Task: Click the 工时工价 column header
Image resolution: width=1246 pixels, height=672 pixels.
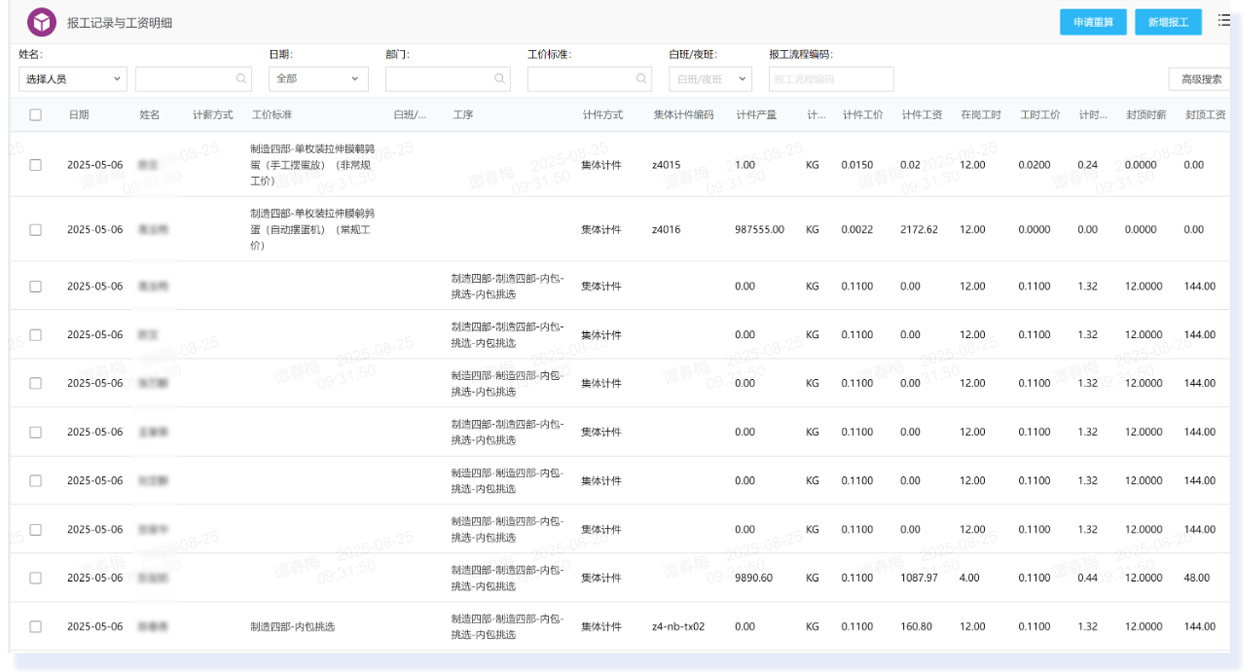Action: tap(1040, 115)
